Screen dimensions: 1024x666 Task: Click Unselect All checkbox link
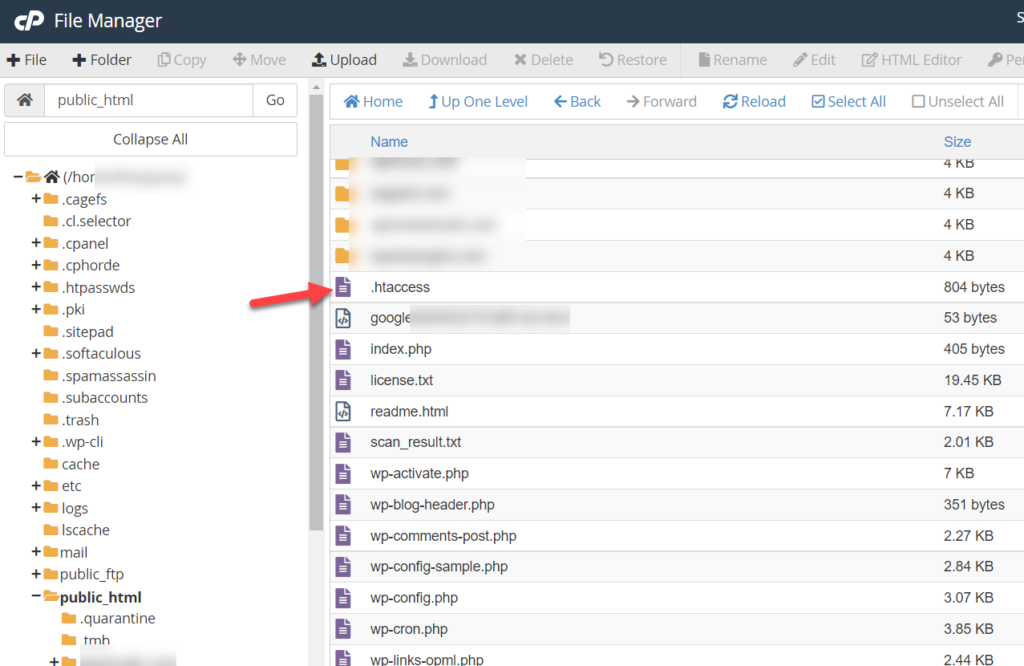[x=957, y=102]
